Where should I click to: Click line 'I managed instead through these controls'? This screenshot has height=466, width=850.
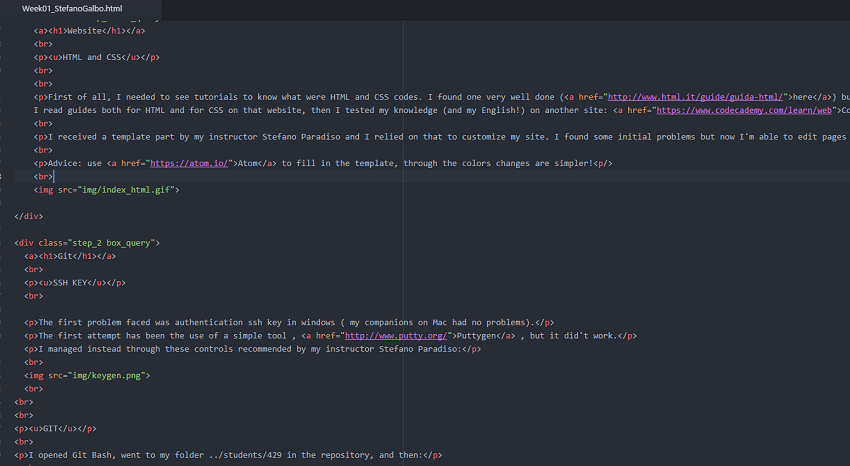253,349
